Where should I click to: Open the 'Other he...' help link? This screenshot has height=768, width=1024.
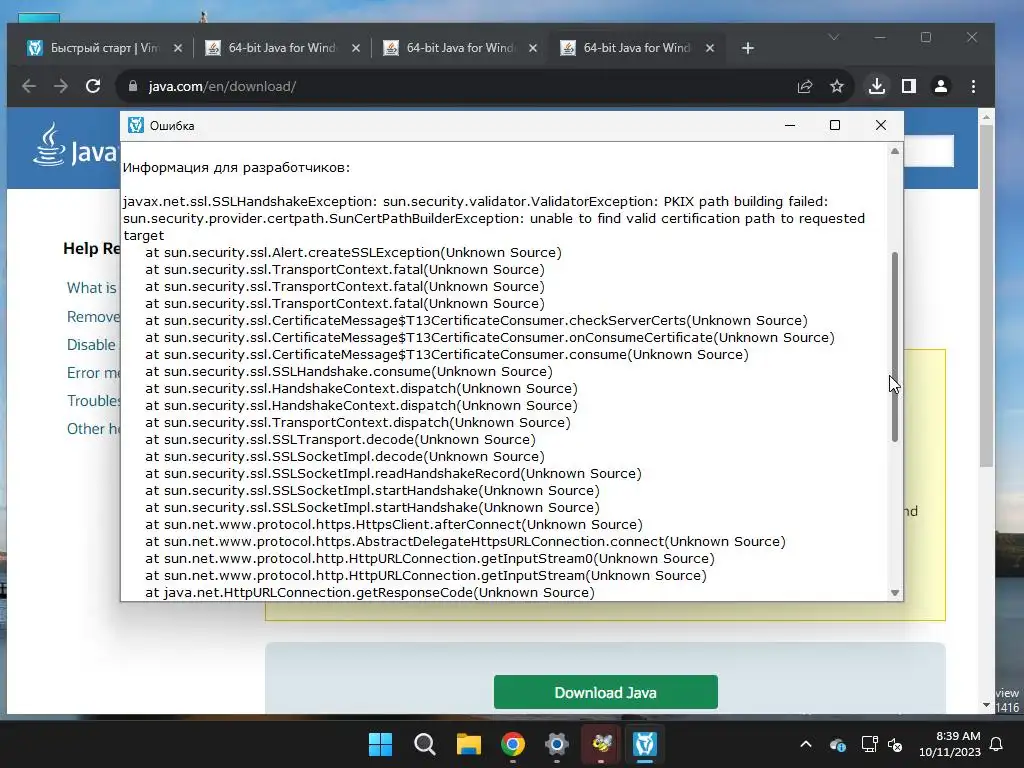point(93,429)
